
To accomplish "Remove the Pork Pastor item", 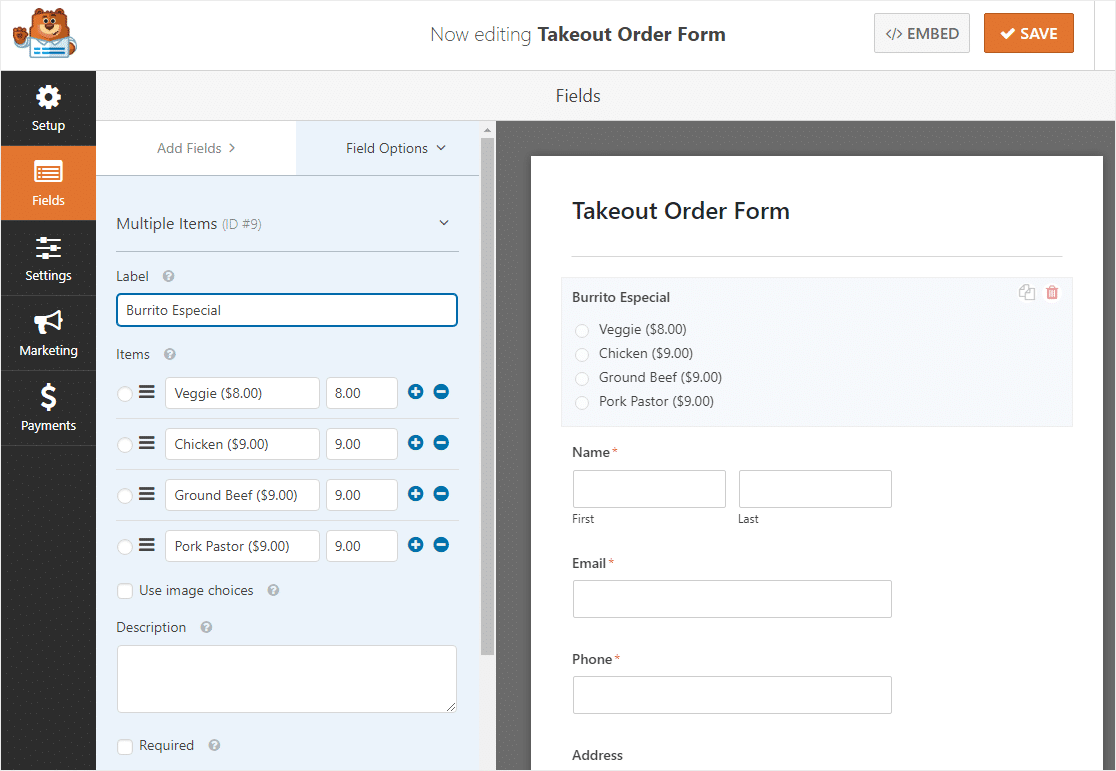I will [441, 545].
